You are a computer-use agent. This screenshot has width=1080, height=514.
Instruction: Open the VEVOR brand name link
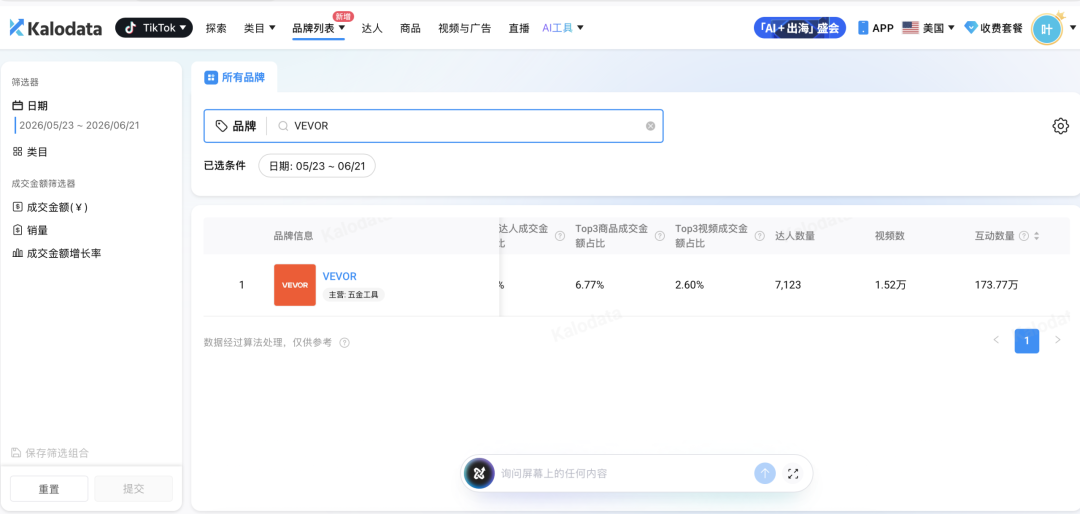coord(340,276)
